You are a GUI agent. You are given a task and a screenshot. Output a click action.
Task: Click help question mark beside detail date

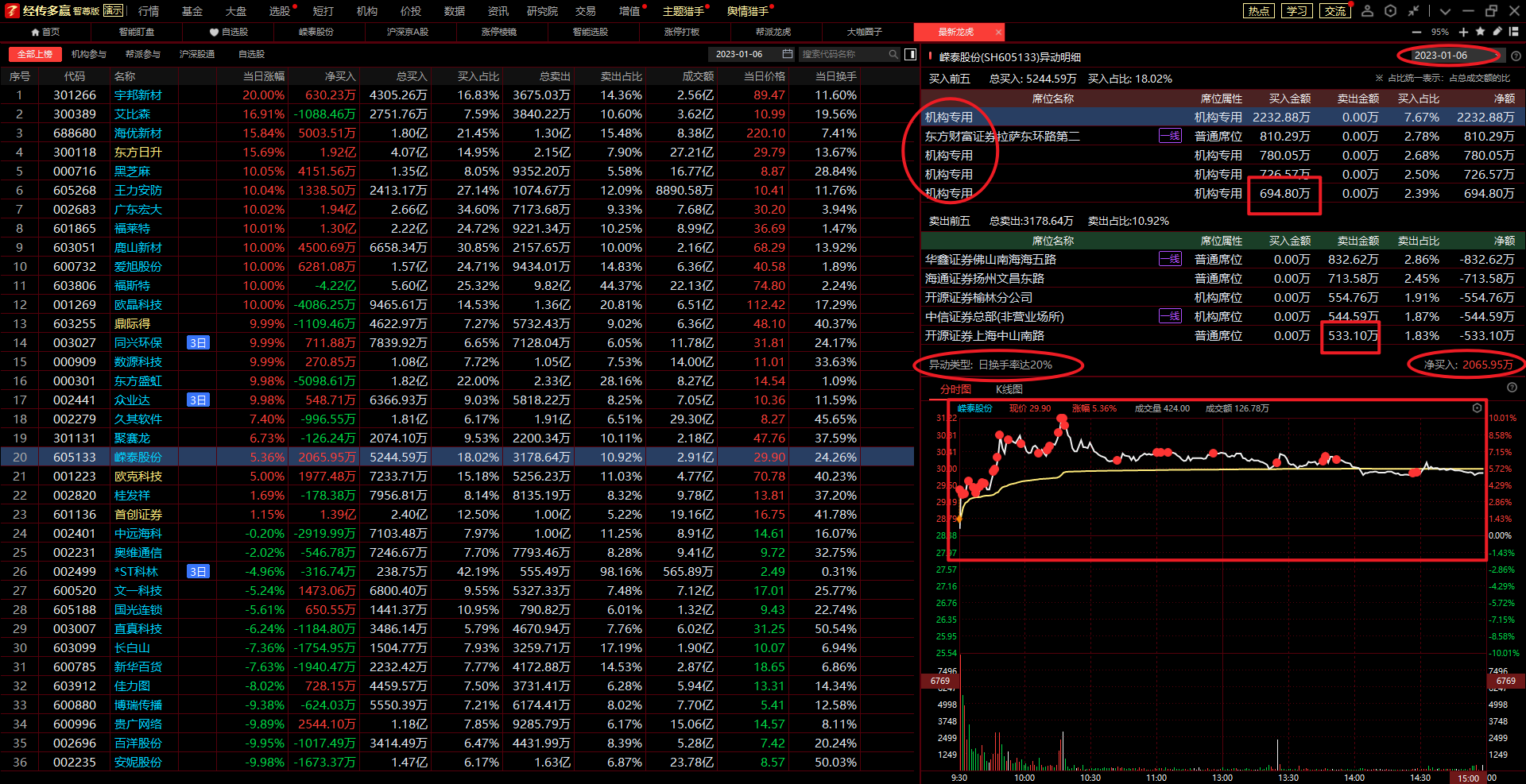pos(1516,56)
